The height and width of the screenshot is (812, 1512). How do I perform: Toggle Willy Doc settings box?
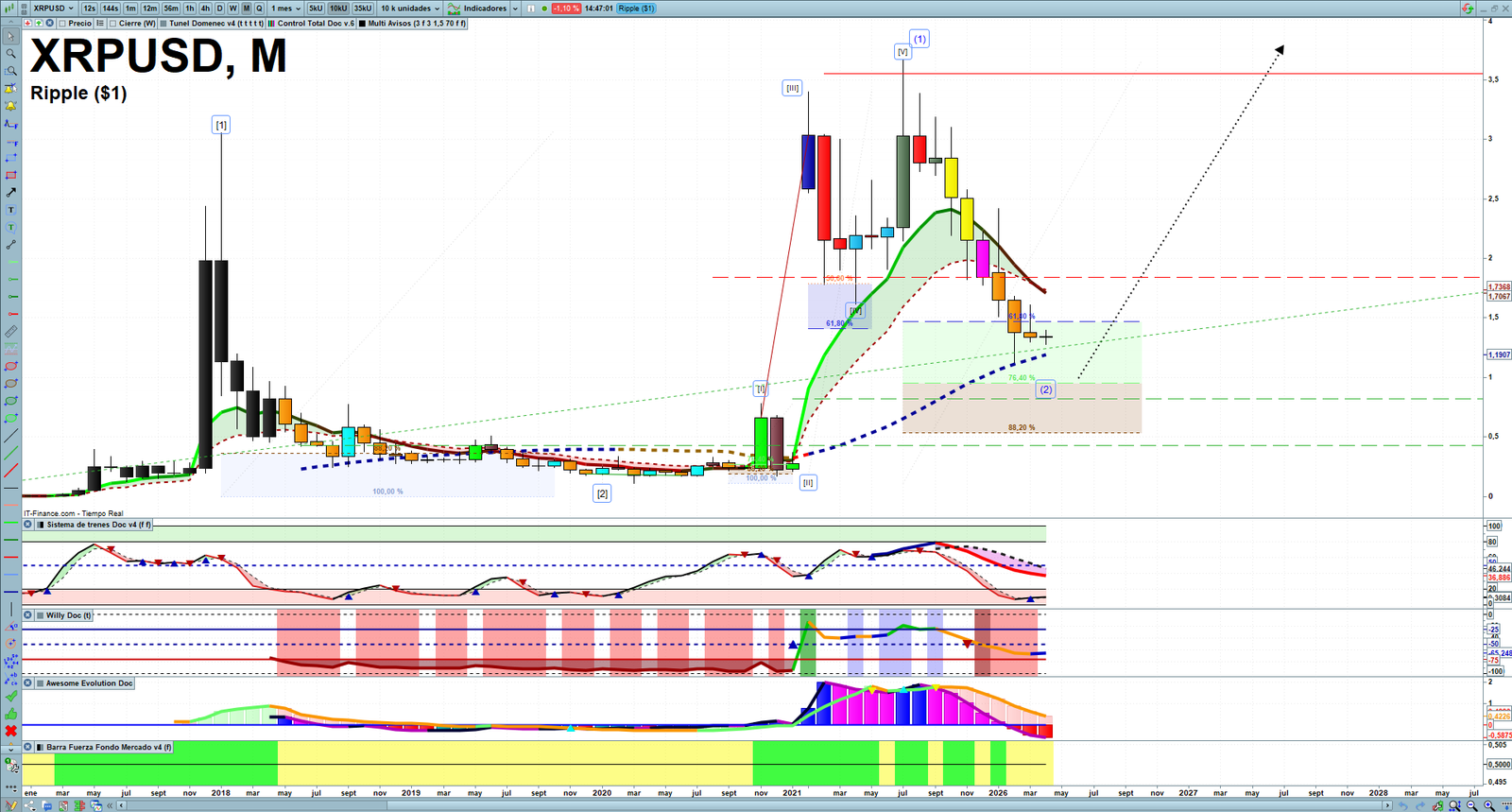point(40,615)
